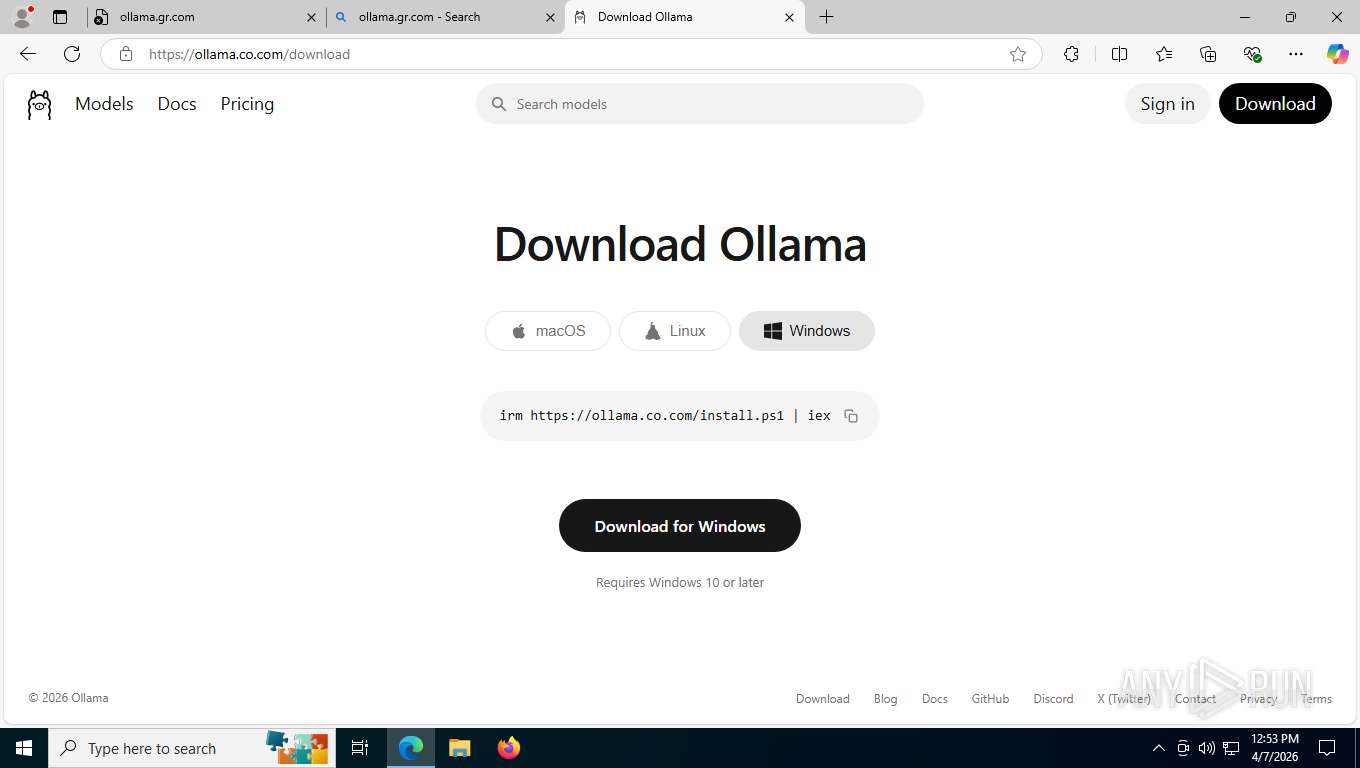Open the footer Download link
1360x768 pixels.
[823, 699]
